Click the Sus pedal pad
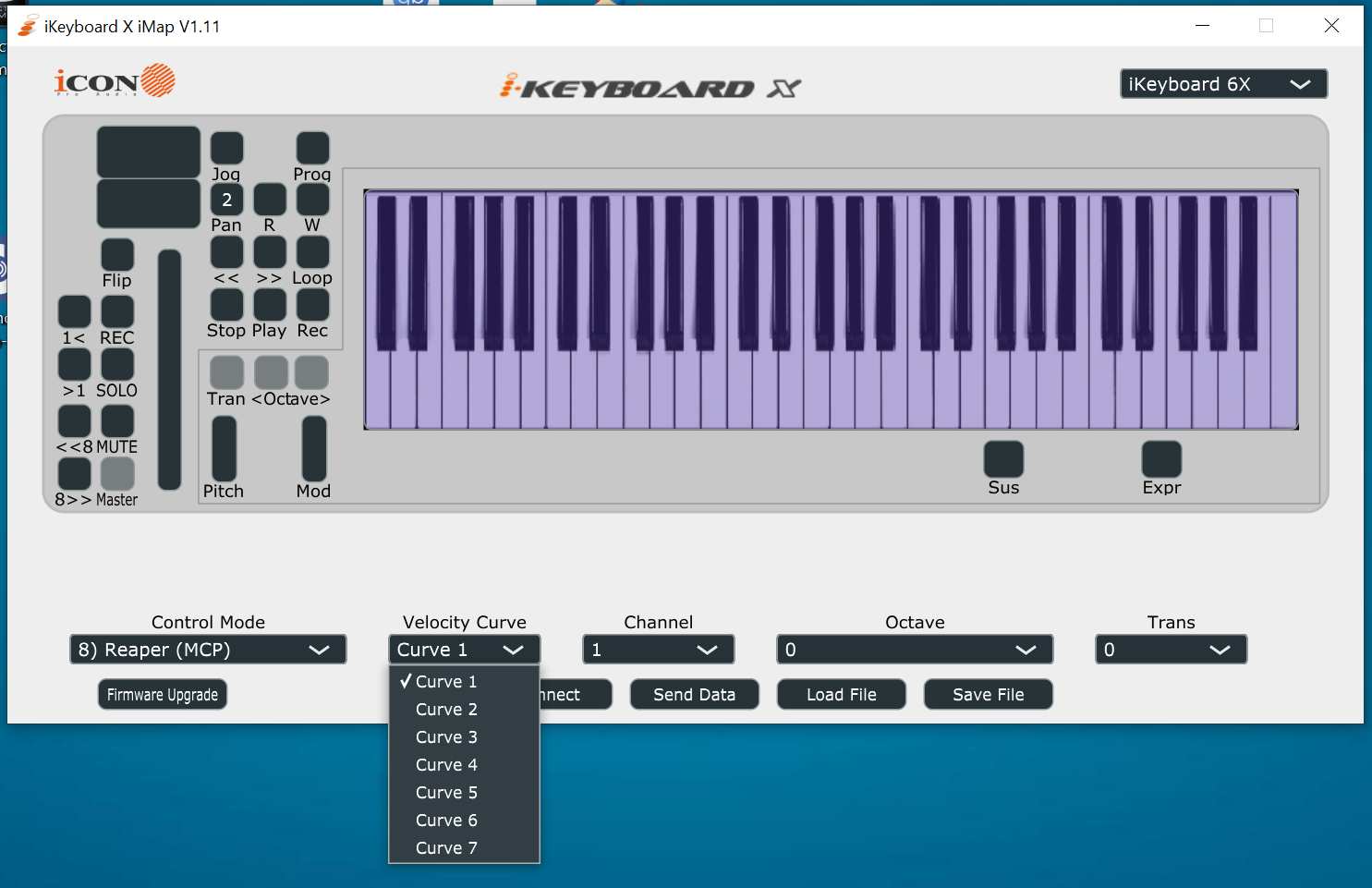The width and height of the screenshot is (1372, 888). [x=1003, y=459]
